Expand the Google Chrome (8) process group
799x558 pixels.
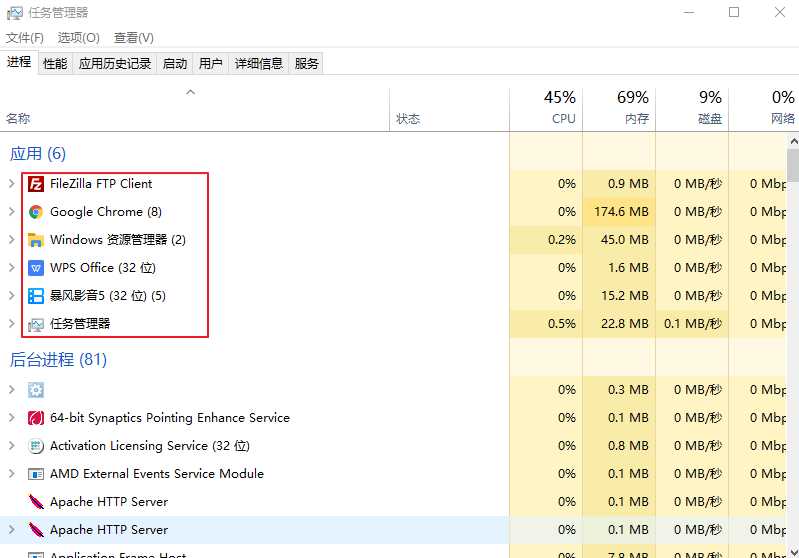[x=12, y=211]
